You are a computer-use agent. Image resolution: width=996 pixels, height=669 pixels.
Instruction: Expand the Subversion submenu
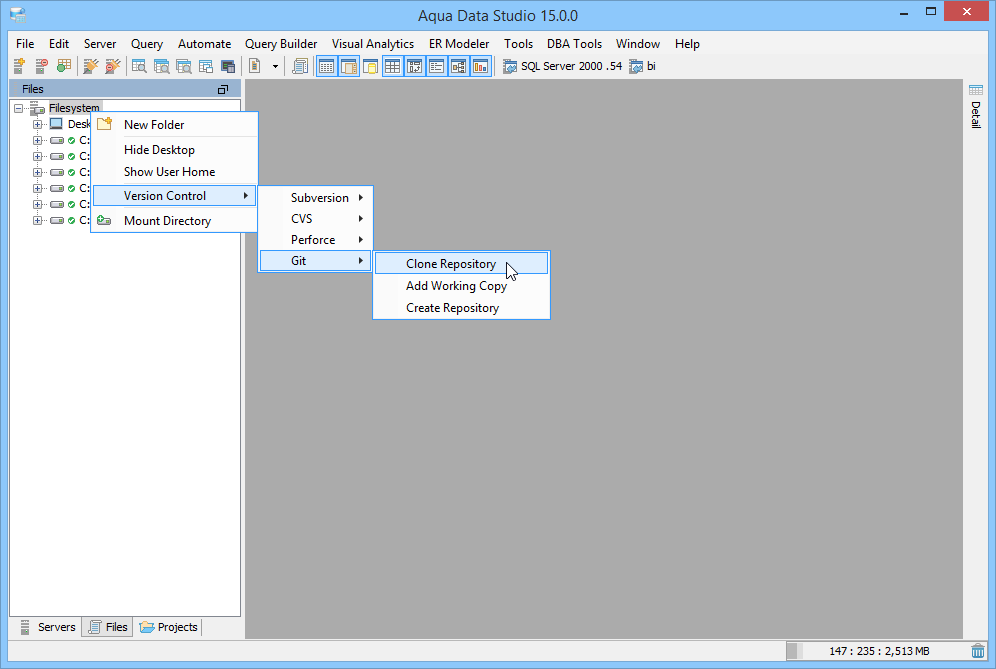click(315, 198)
